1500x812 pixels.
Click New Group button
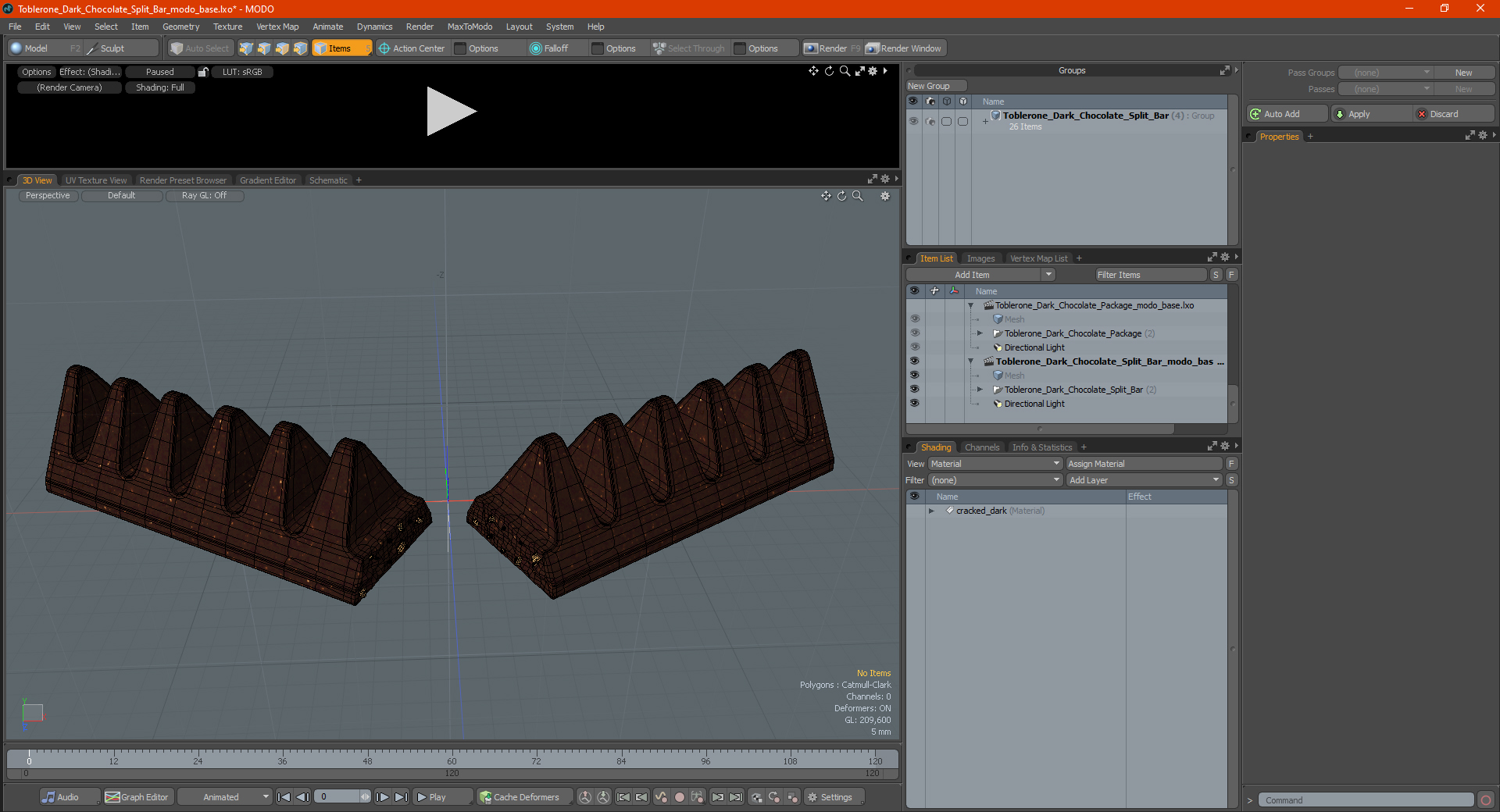[x=936, y=86]
